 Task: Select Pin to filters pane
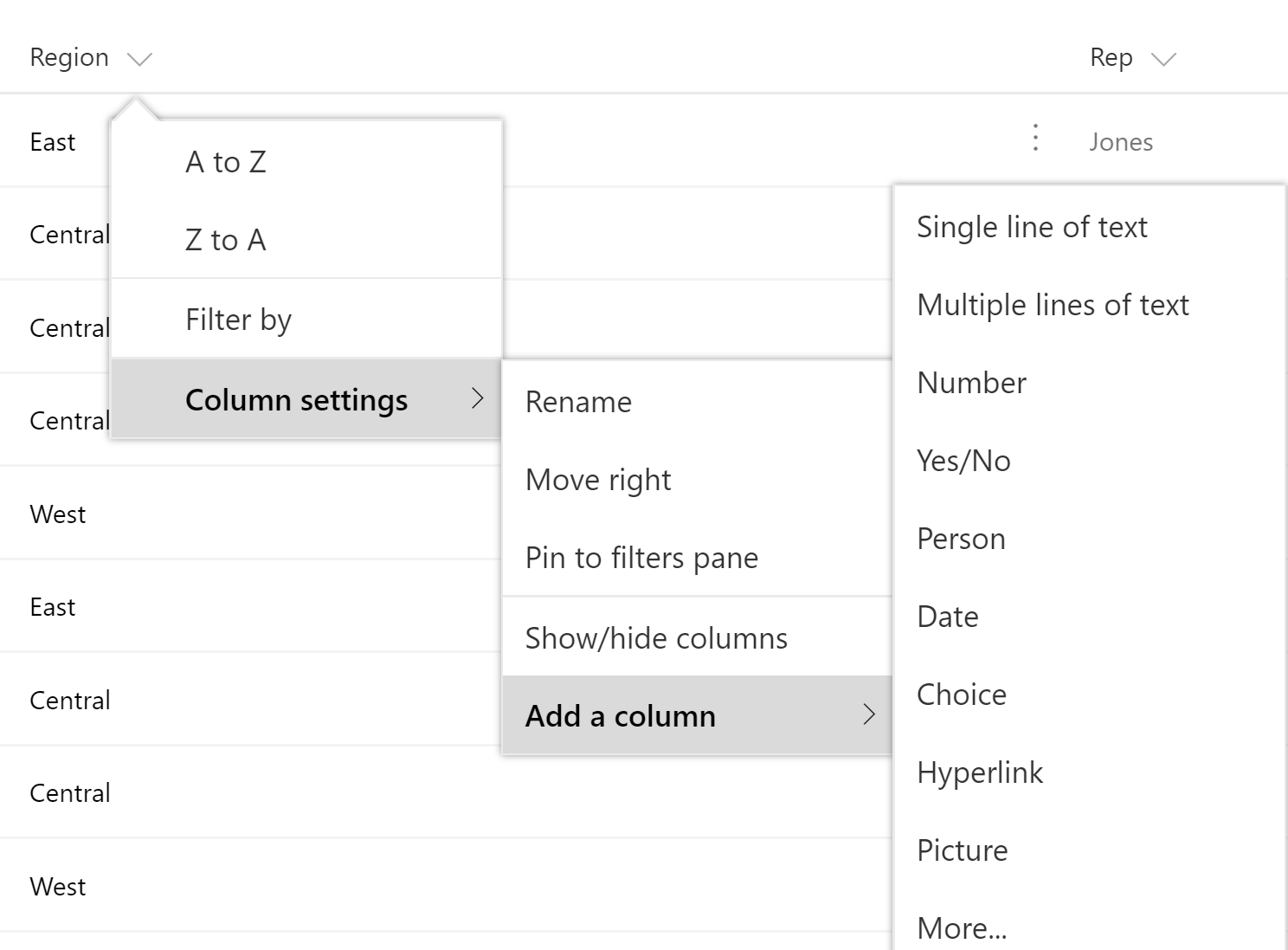tap(641, 558)
